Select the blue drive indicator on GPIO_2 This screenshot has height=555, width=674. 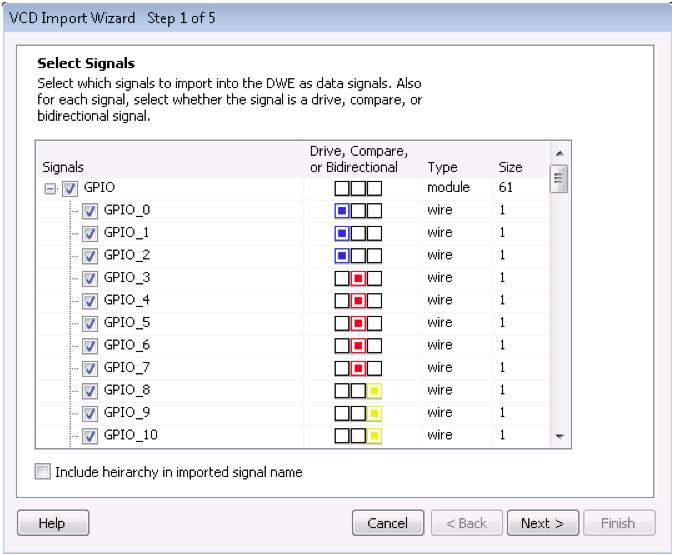[342, 255]
